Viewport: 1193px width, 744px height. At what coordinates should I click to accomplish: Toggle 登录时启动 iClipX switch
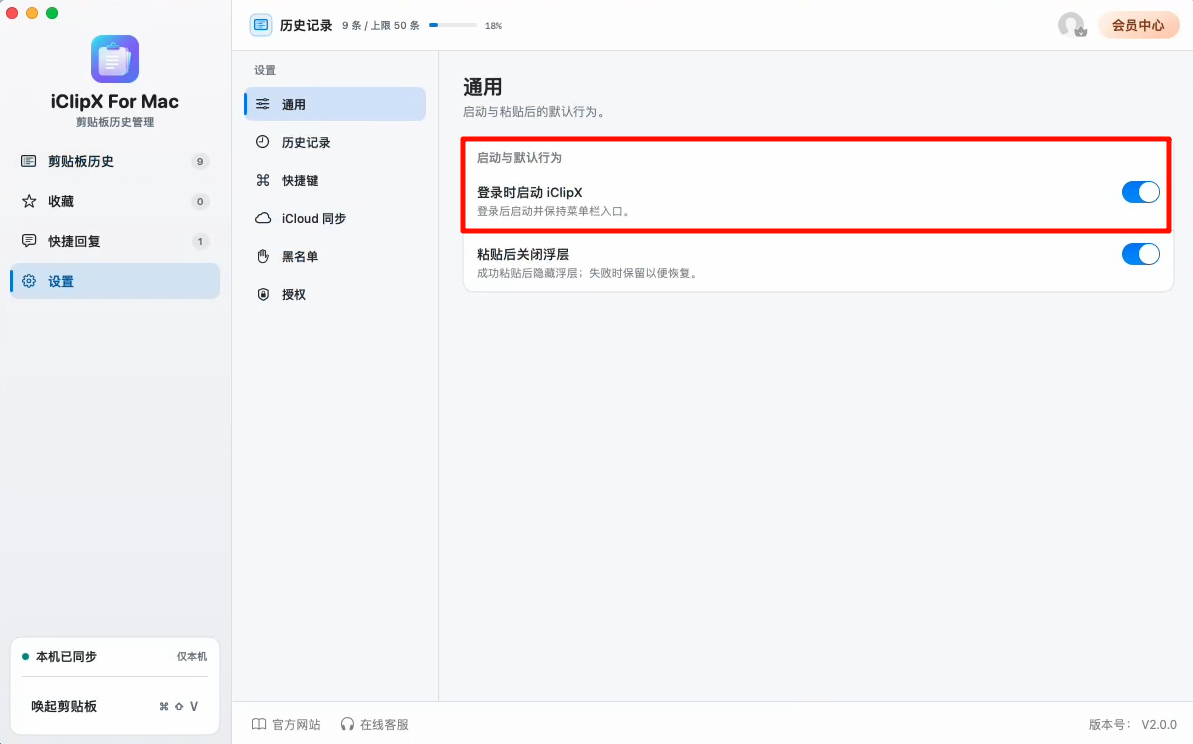[x=1141, y=192]
